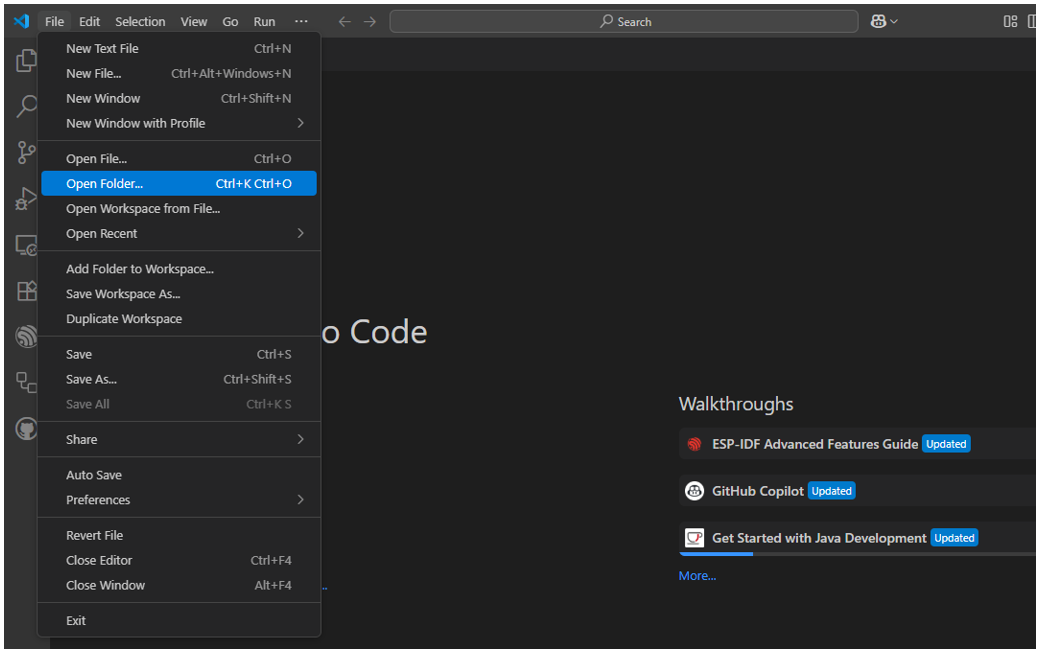Click the Search command center field
The width and height of the screenshot is (1040, 653).
click(x=623, y=22)
